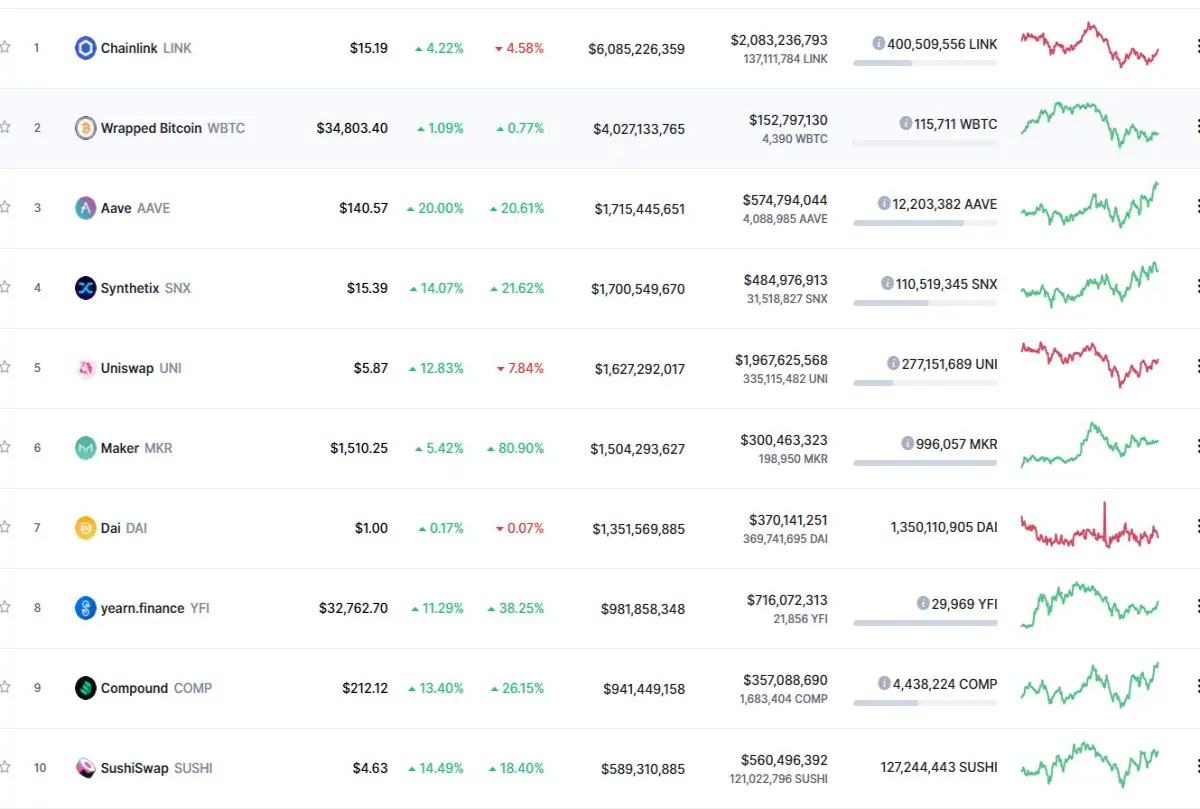Click the Maker coin logo
The width and height of the screenshot is (1200, 809).
click(85, 448)
